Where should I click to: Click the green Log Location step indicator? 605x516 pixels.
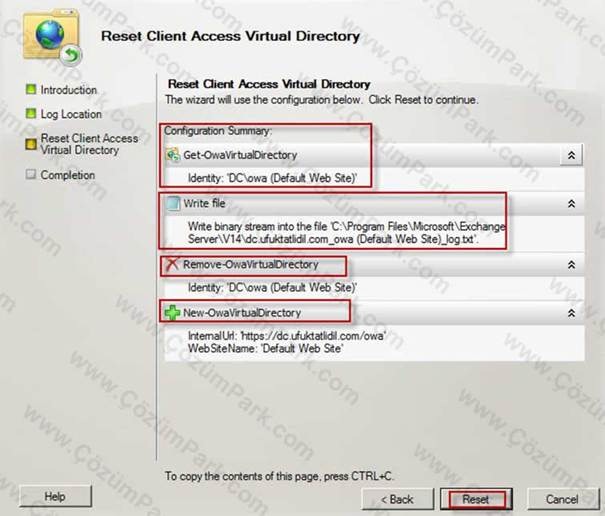pyautogui.click(x=31, y=113)
